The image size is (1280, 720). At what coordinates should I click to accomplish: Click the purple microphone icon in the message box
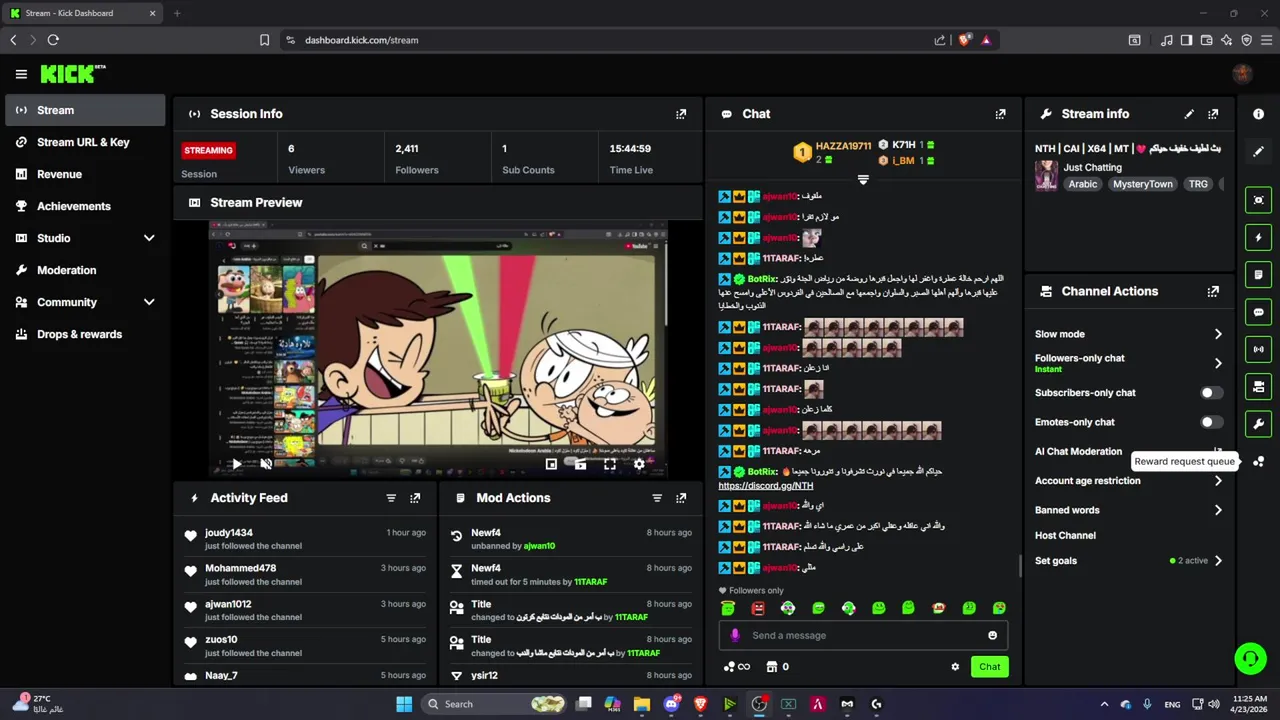coord(735,636)
